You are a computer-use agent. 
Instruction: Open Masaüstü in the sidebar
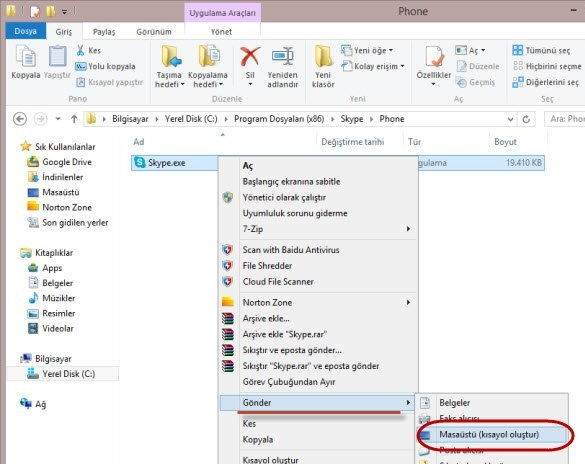tap(61, 192)
